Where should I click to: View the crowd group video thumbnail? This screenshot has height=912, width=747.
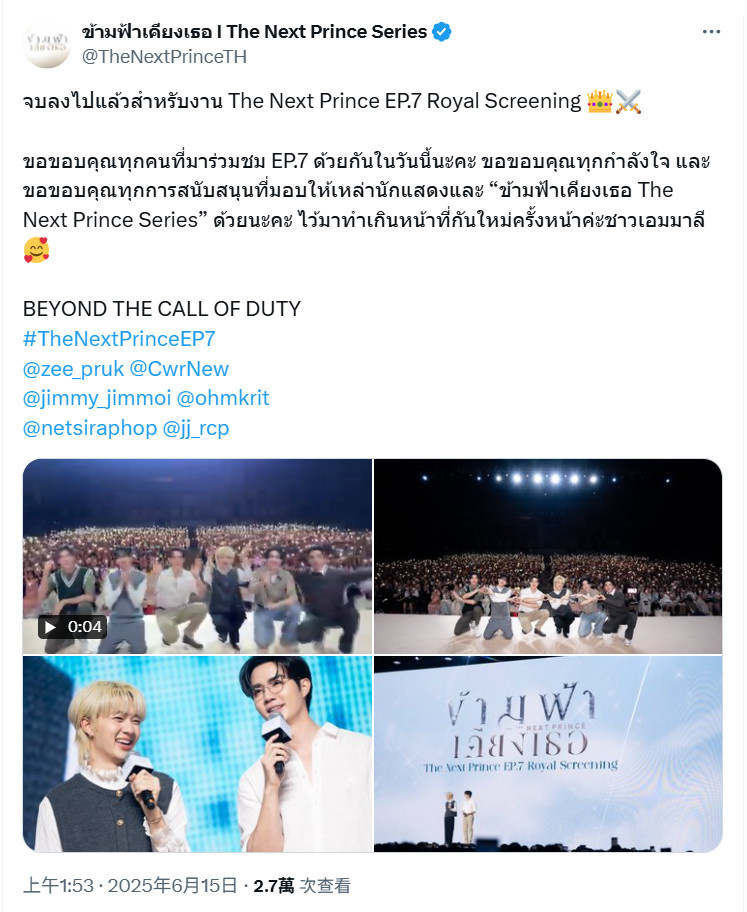(197, 557)
